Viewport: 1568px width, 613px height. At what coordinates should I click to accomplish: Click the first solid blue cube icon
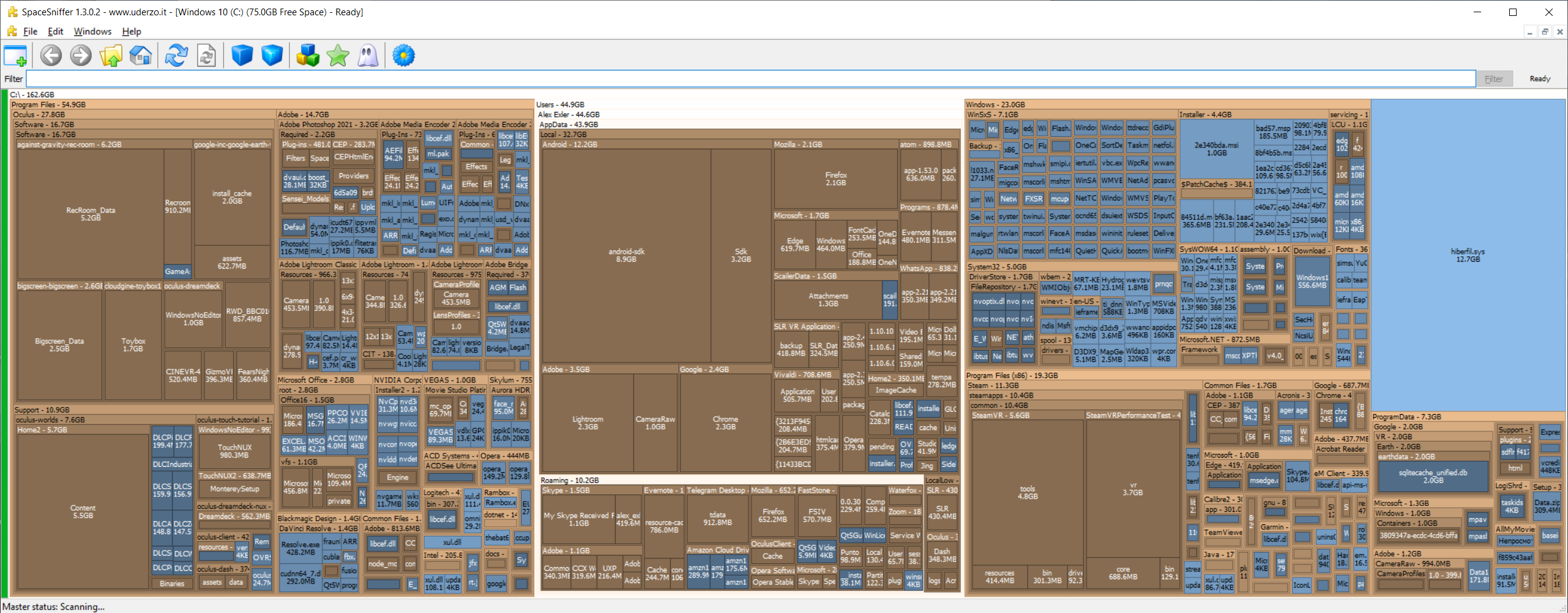[x=242, y=56]
